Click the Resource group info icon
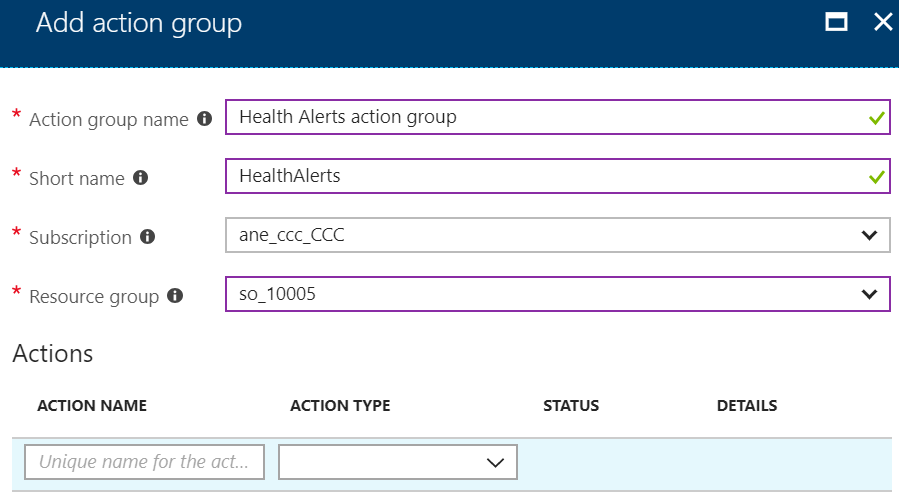This screenshot has width=899, height=498. coord(175,296)
